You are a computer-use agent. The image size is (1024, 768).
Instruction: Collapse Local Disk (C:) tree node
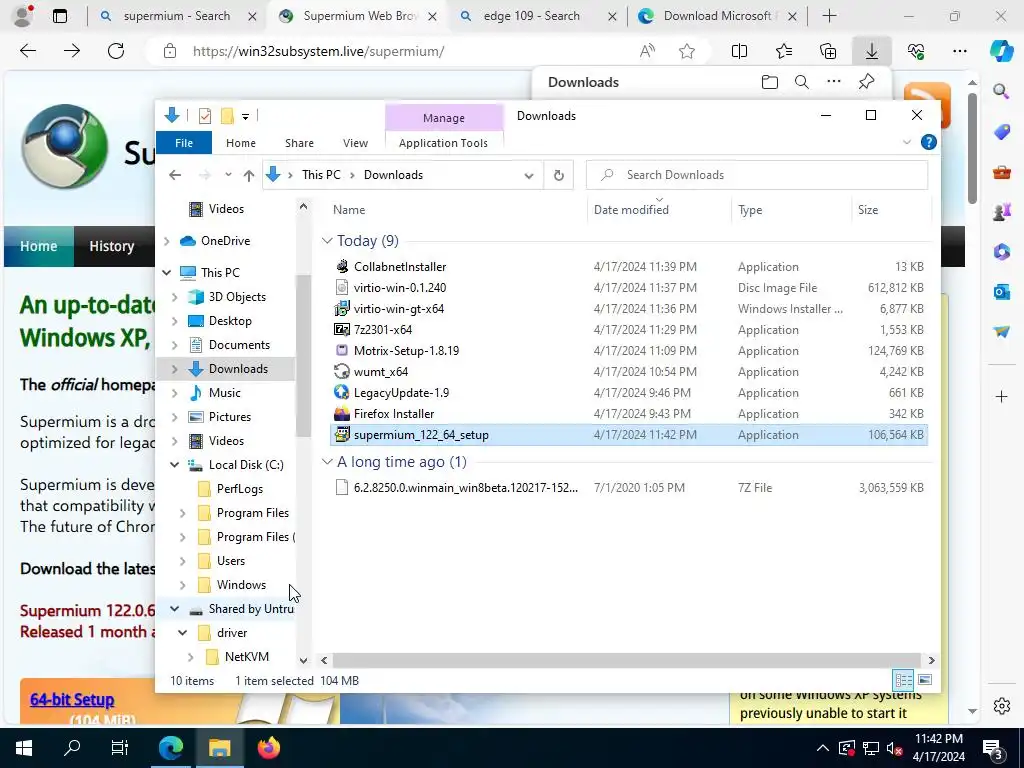(x=174, y=464)
